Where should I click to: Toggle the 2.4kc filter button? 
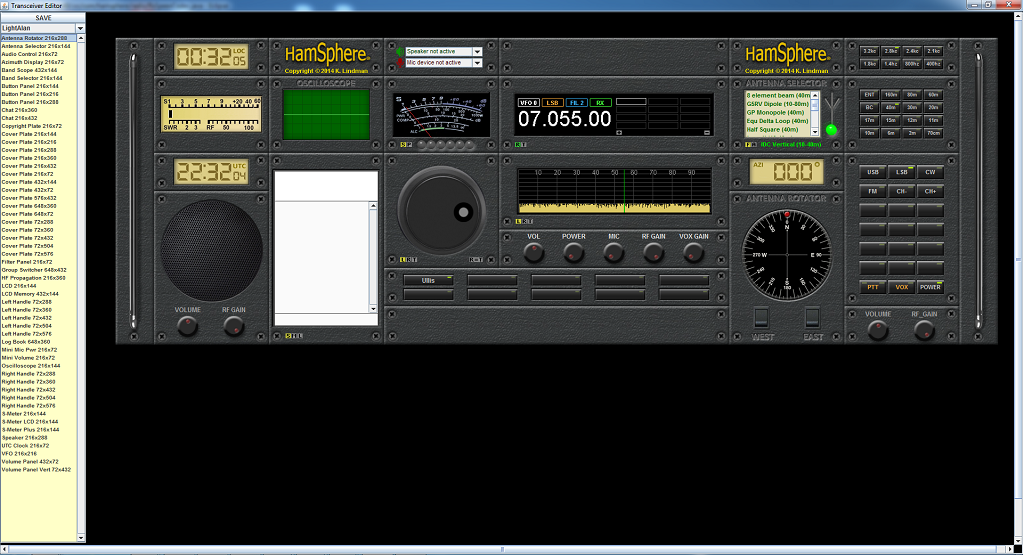point(912,51)
